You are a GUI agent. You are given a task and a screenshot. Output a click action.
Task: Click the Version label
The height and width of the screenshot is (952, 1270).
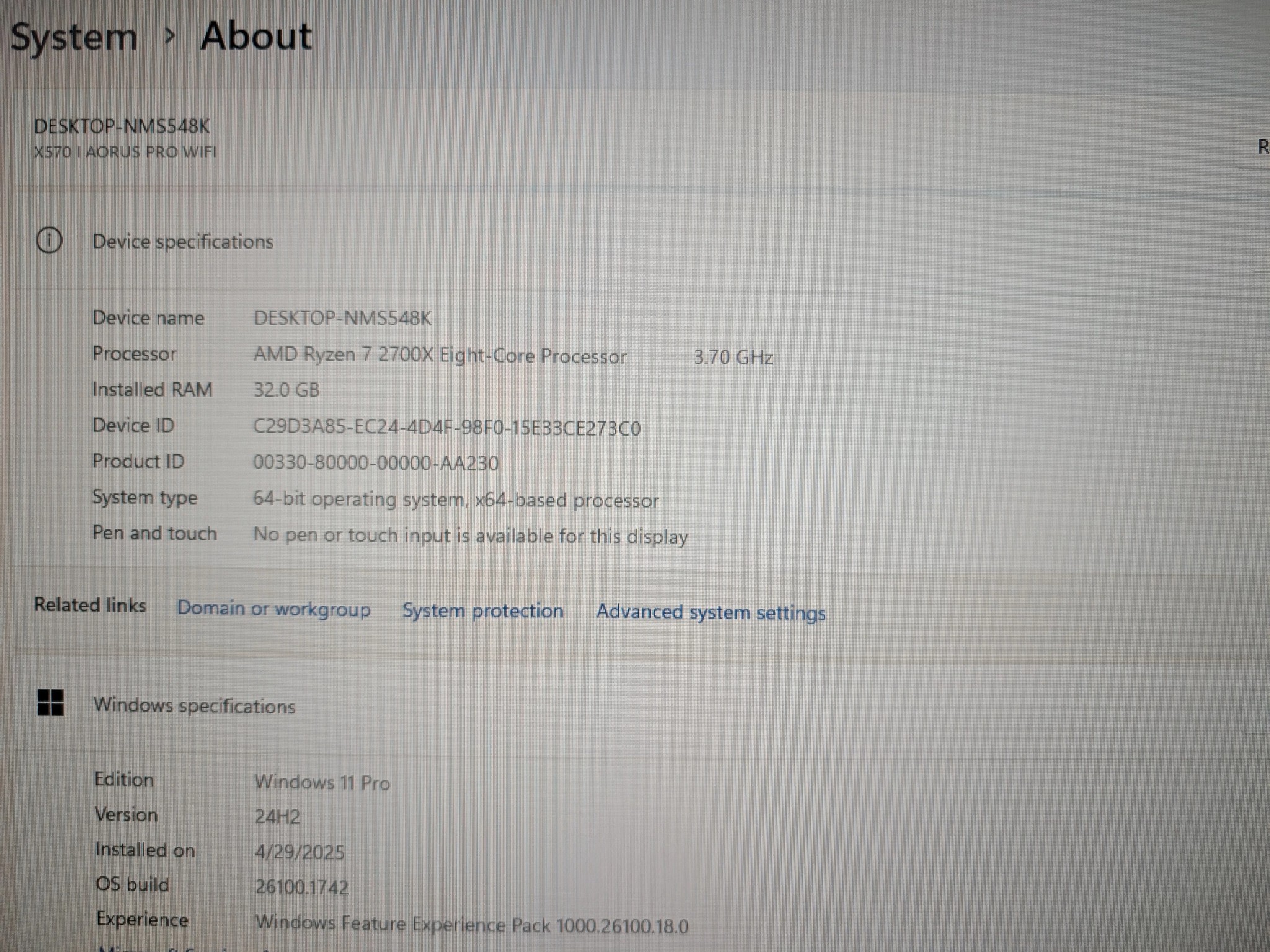pos(125,814)
